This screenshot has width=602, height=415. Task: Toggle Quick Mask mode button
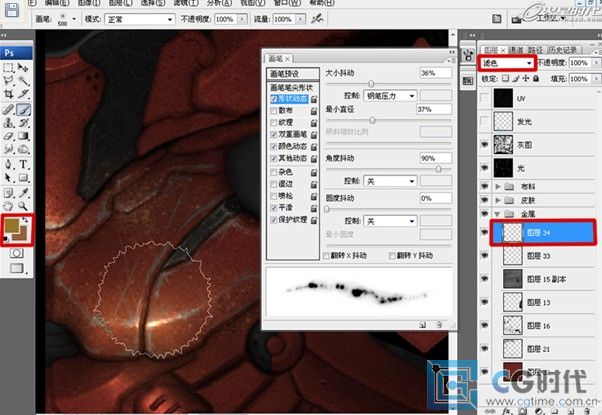(16, 253)
